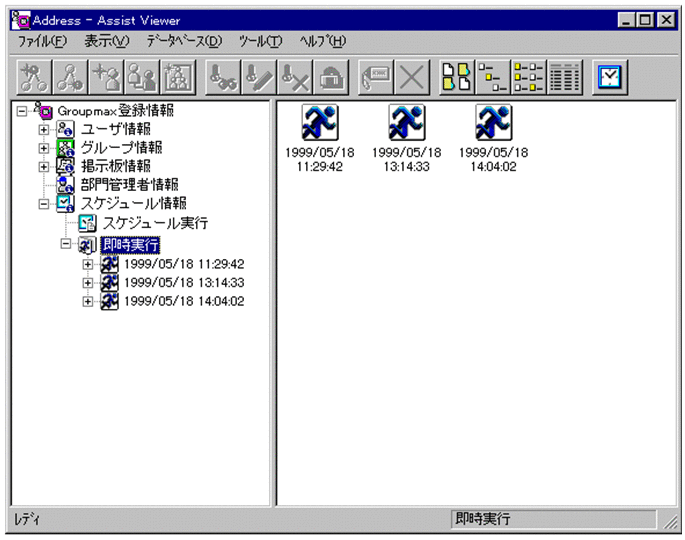Expand the ユーザ情報 node
The width and height of the screenshot is (685, 540).
tap(43, 130)
